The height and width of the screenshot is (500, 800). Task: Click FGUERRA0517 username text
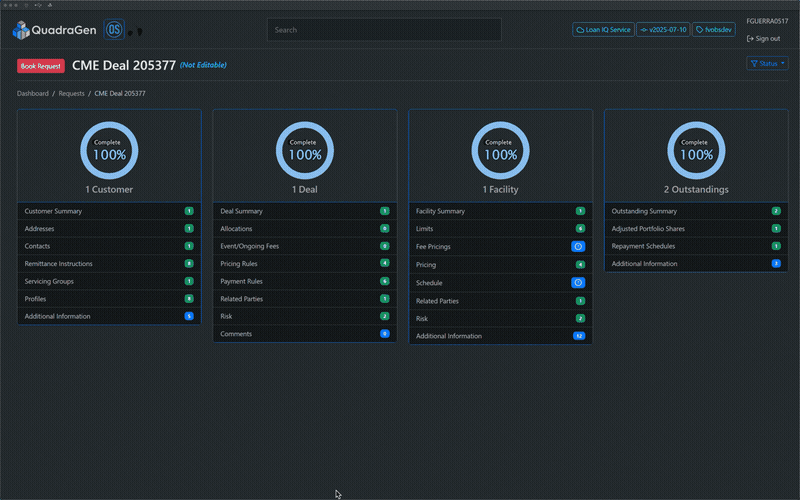pos(767,21)
